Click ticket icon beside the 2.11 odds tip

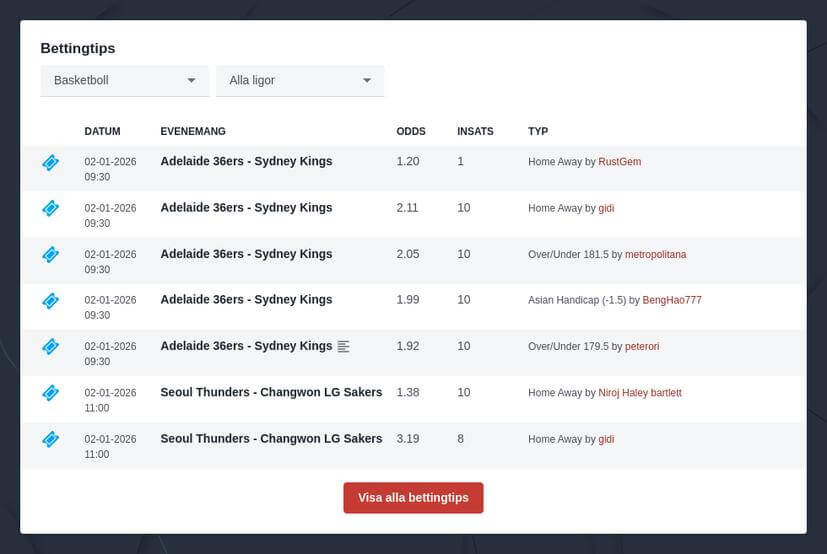(x=50, y=208)
